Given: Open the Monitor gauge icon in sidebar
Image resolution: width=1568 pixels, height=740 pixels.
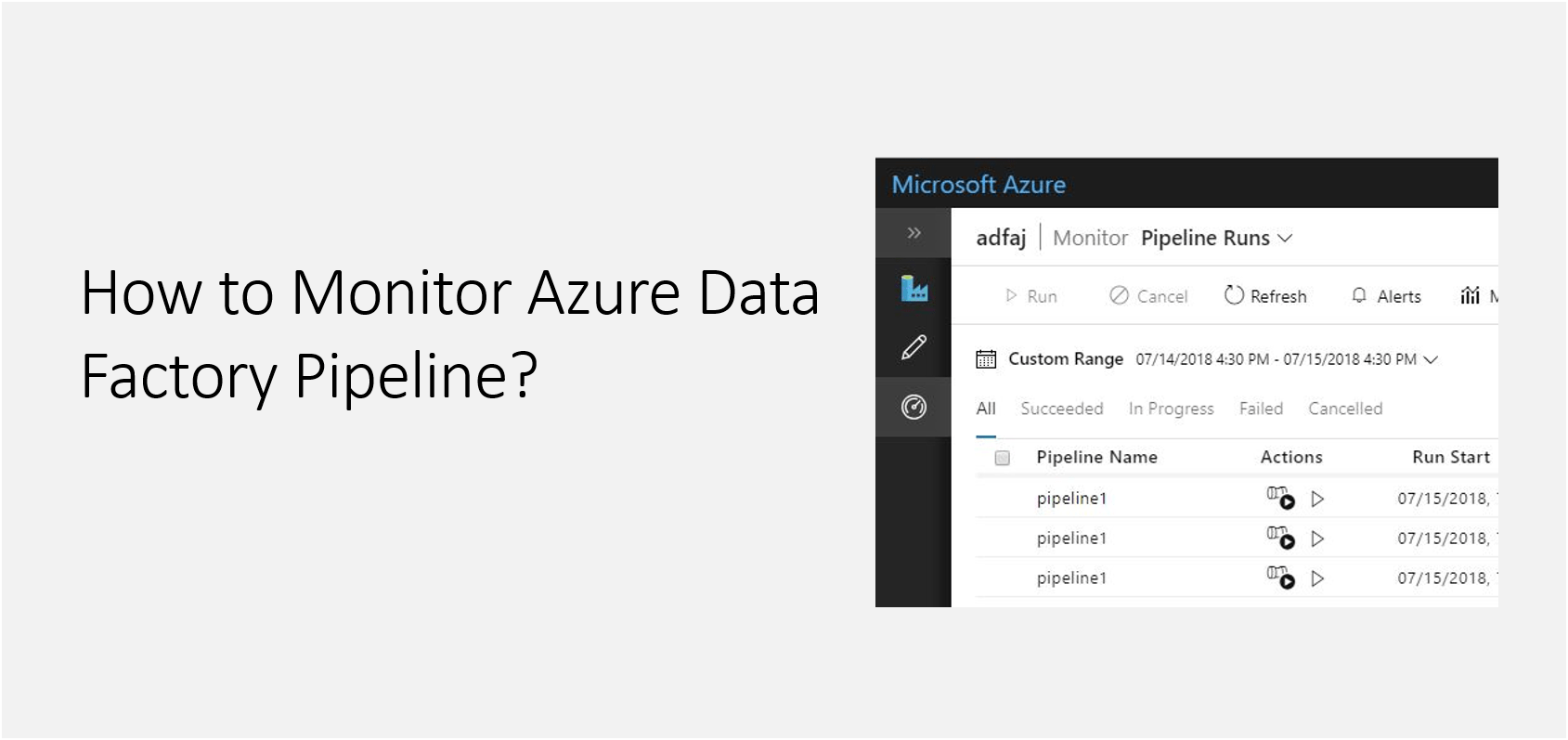Looking at the screenshot, I should [914, 406].
